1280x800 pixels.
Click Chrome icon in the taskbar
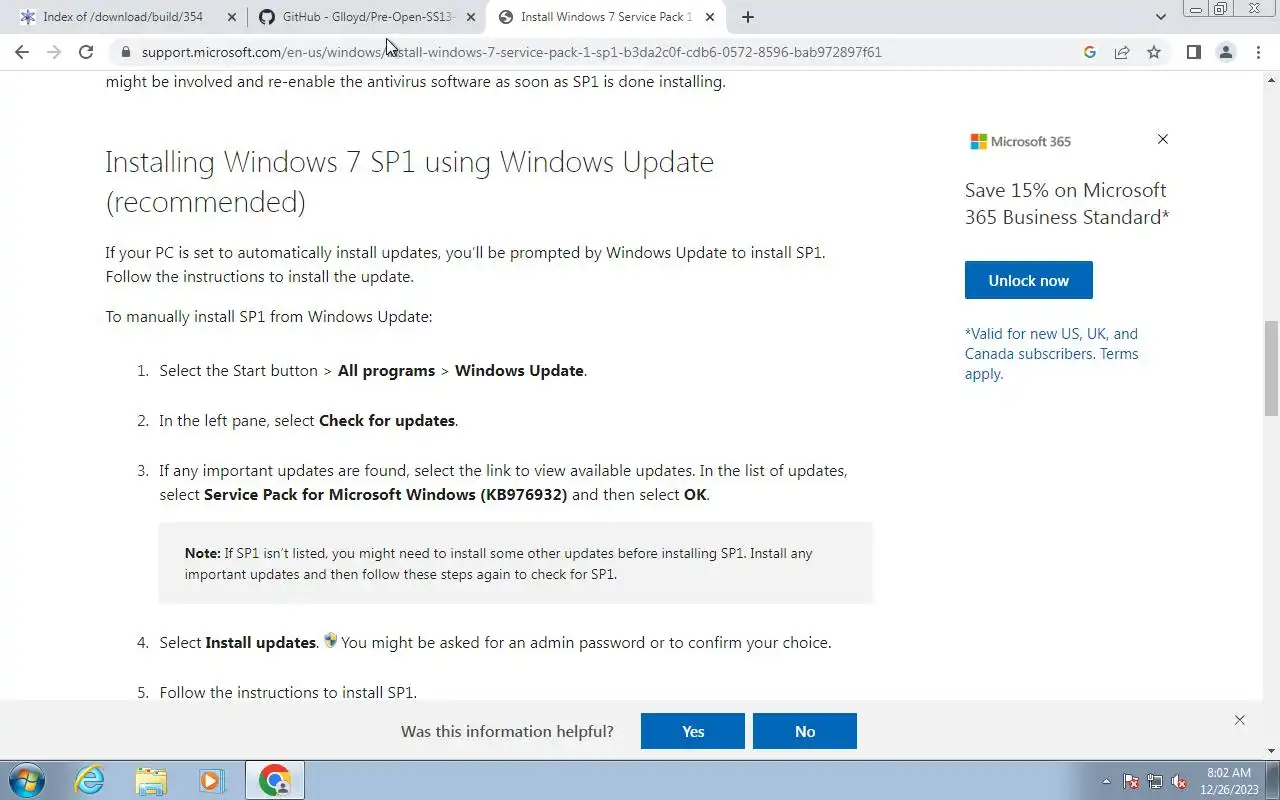(x=274, y=780)
